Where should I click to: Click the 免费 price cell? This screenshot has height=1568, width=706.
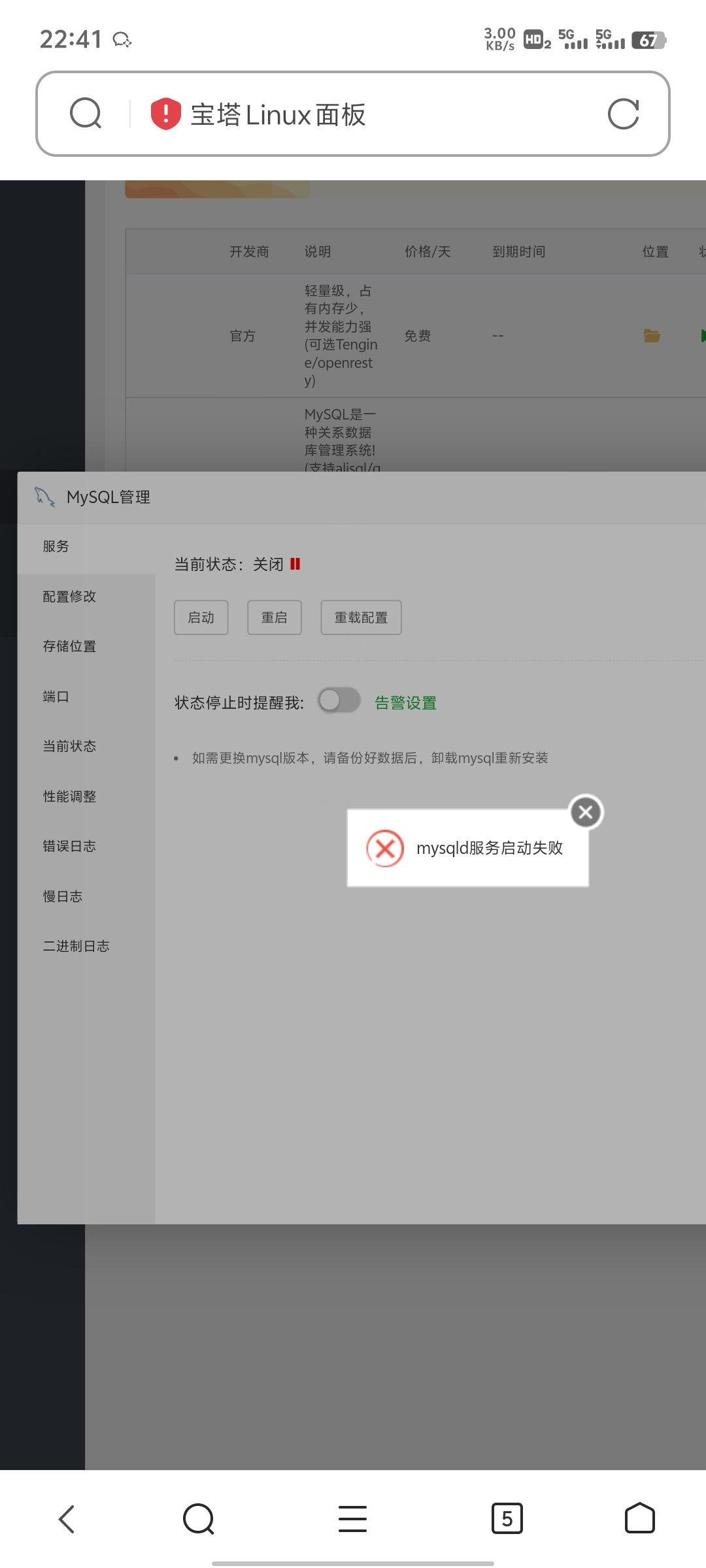[418, 336]
